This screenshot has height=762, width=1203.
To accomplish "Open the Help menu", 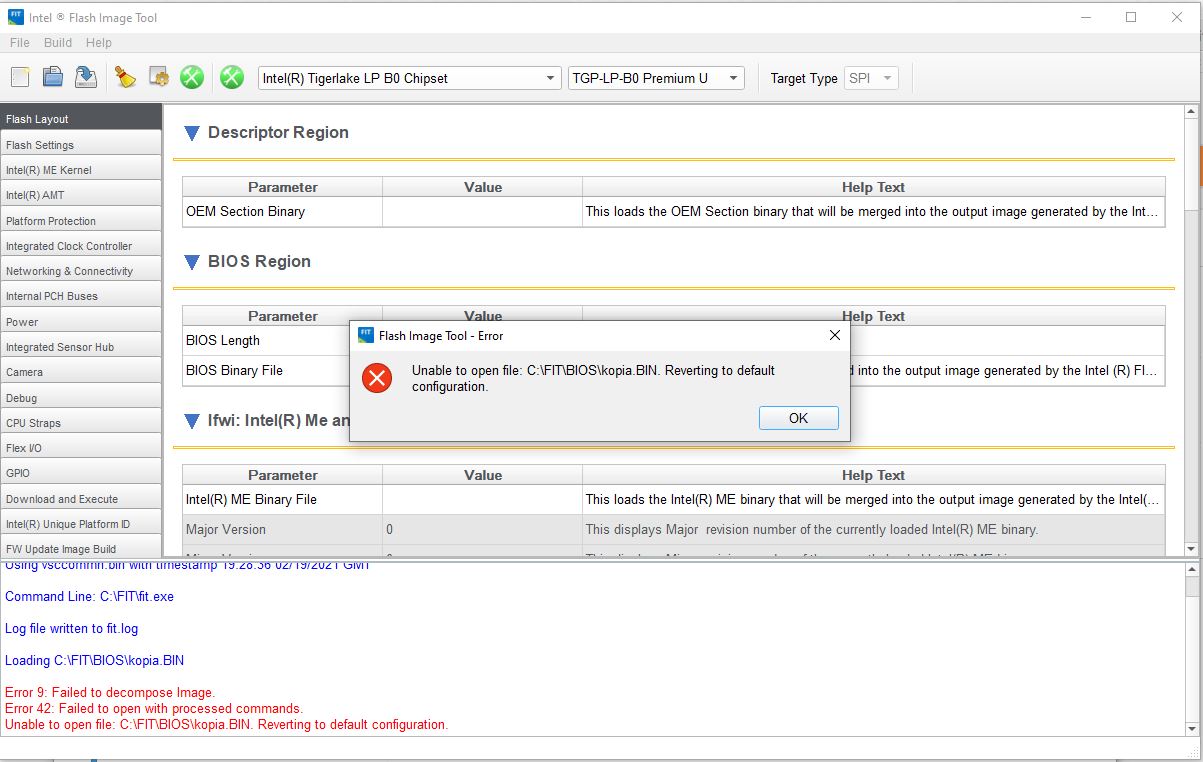I will (x=99, y=43).
